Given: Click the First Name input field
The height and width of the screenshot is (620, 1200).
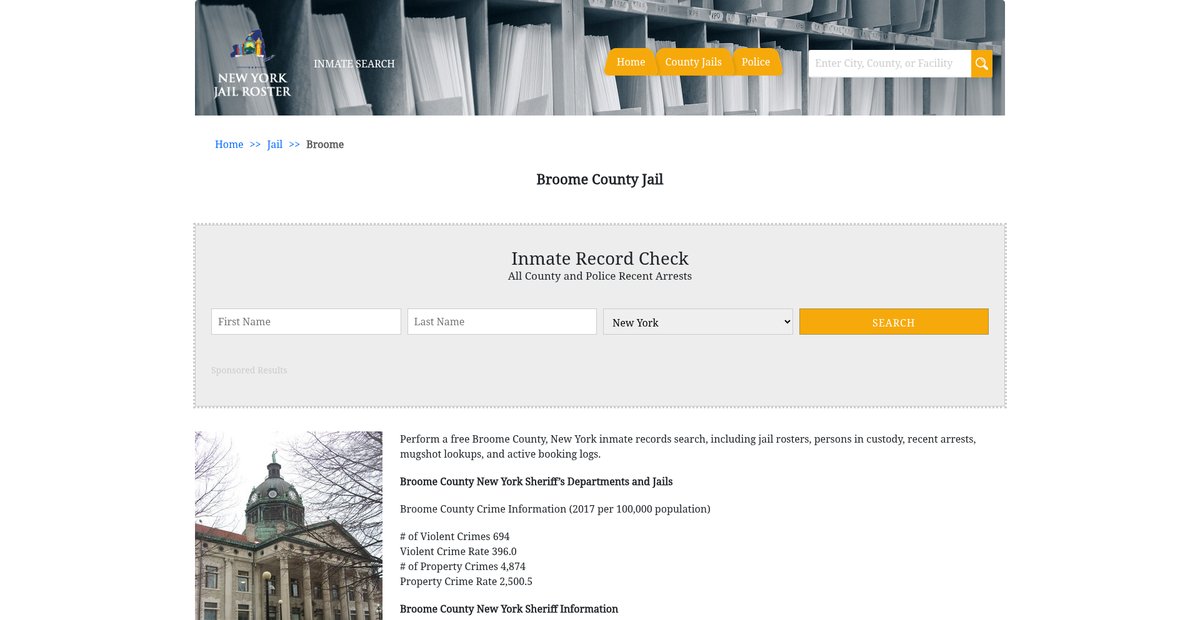Looking at the screenshot, I should pyautogui.click(x=306, y=322).
